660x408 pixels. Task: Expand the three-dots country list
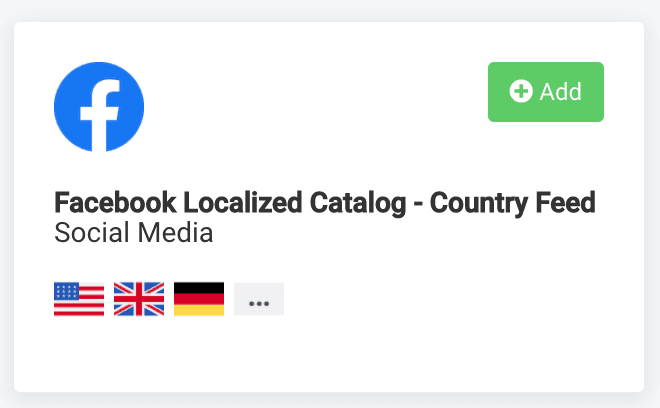(x=259, y=299)
